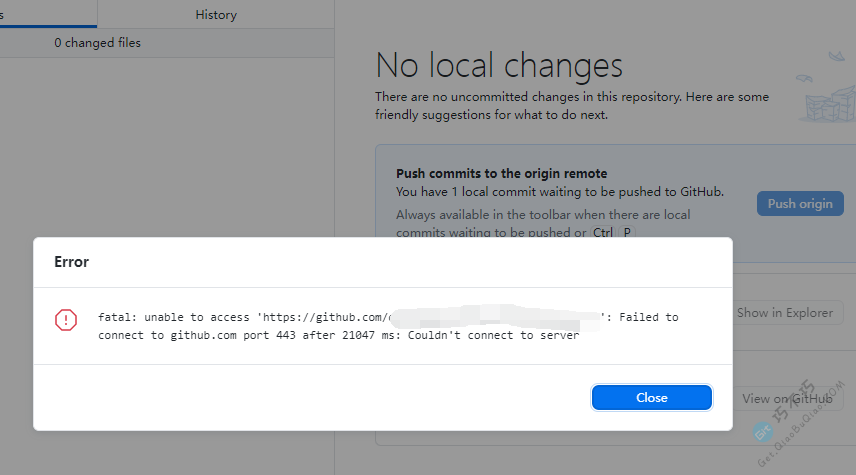Screen dimensions: 856x475
Task: Click the Ctrl shortcut key badge
Action: [603, 232]
